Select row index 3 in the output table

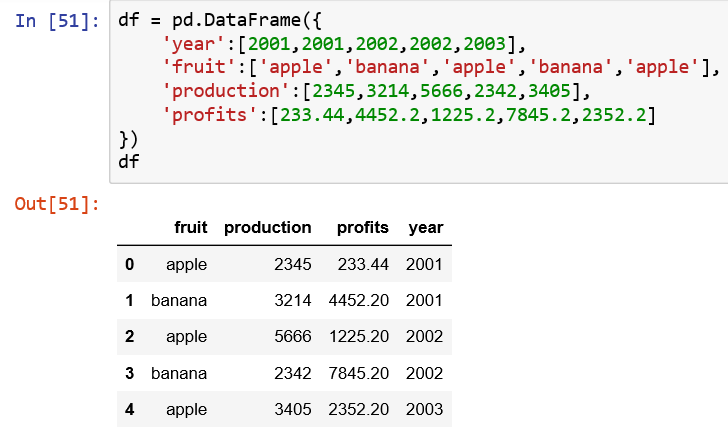tap(128, 373)
